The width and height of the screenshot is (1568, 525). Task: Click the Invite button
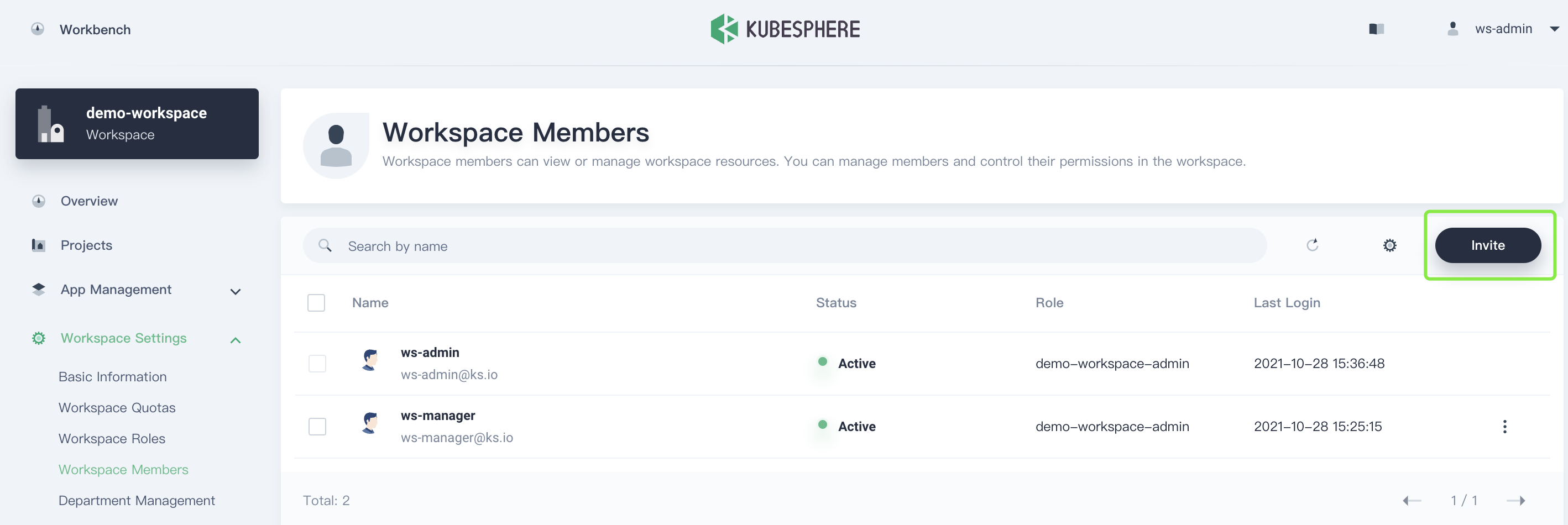[1488, 245]
